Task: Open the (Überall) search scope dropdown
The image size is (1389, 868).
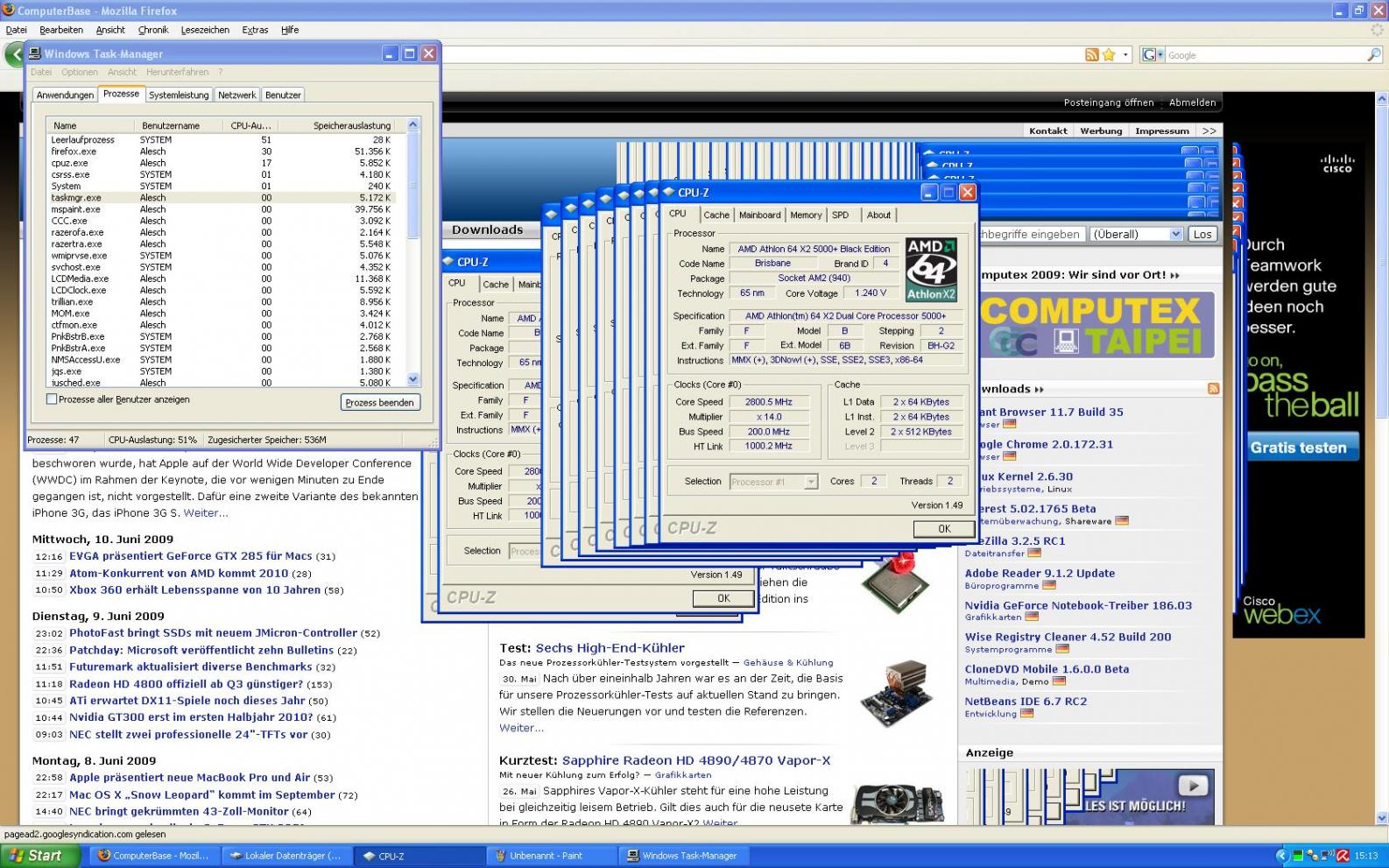Action: (1137, 234)
